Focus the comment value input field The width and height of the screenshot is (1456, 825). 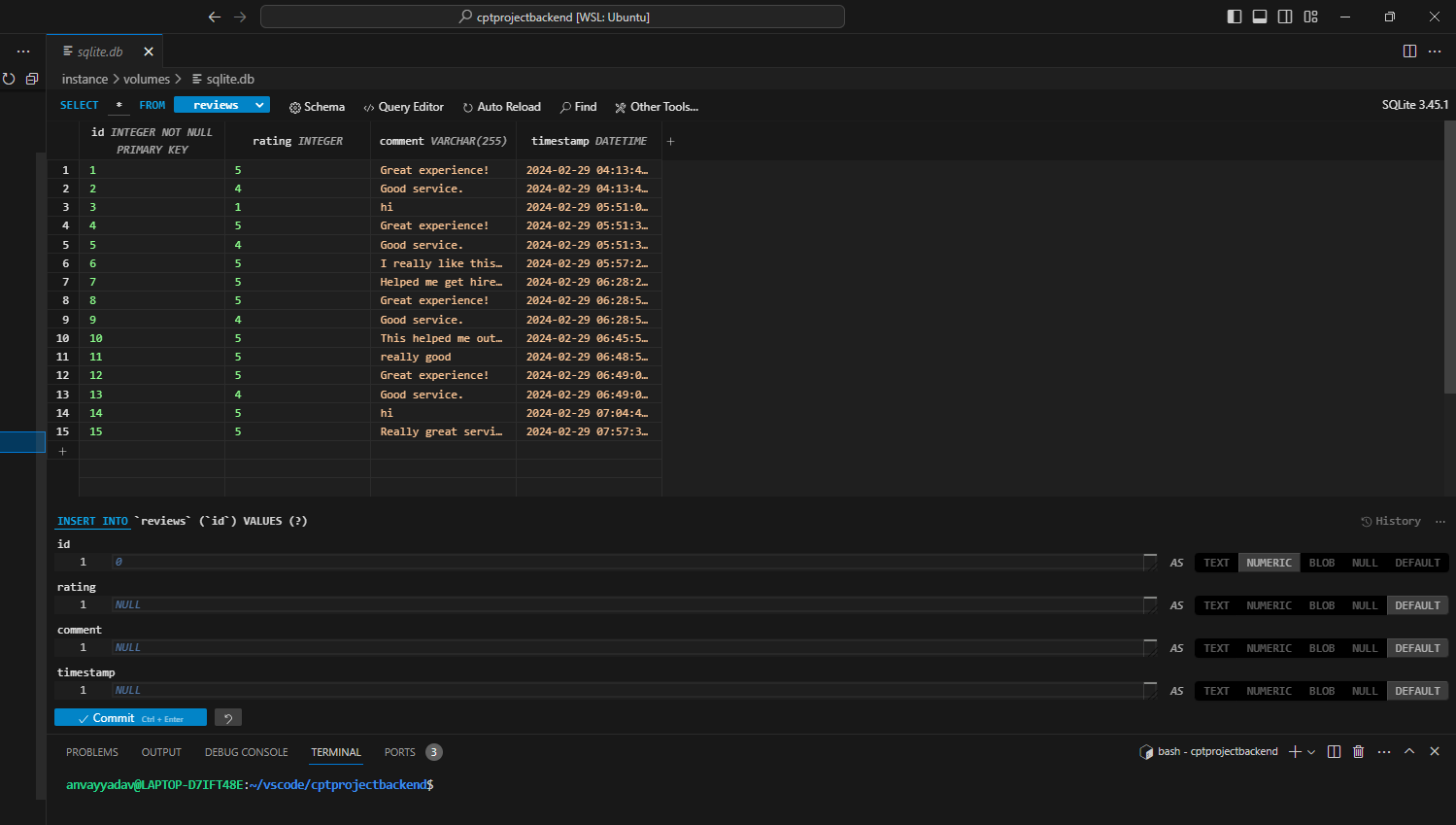pos(627,647)
